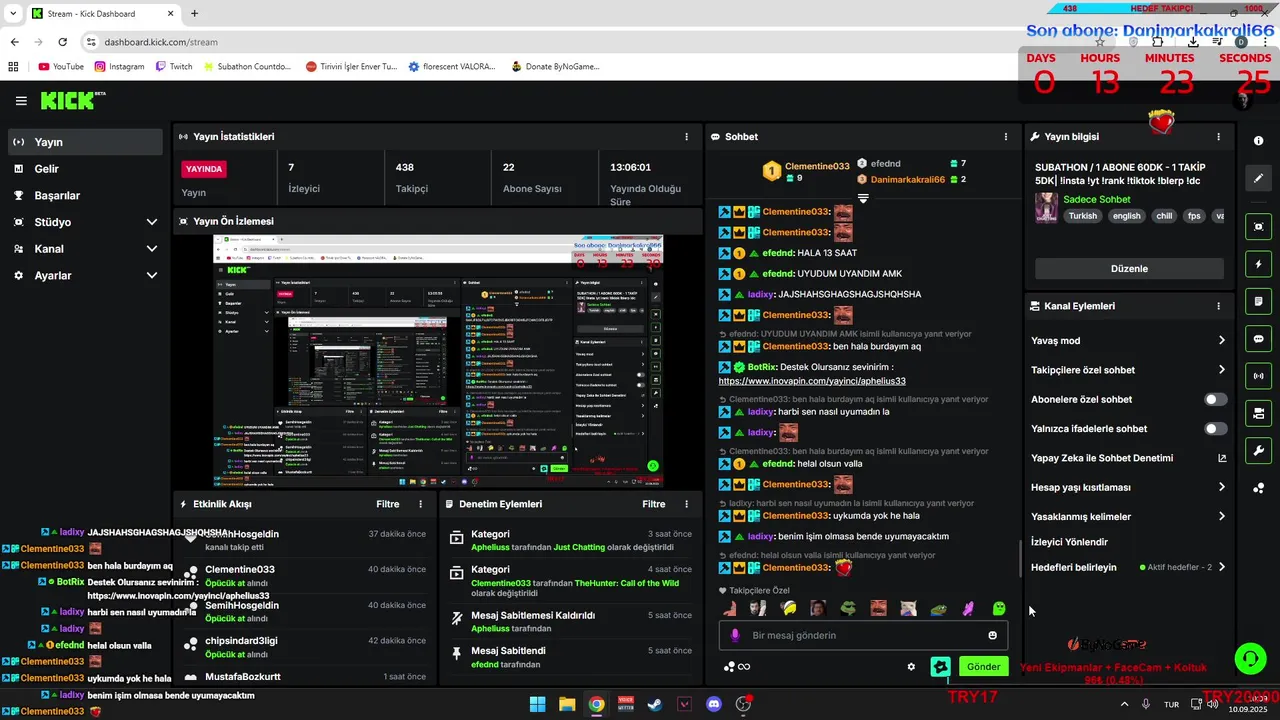Open Yavaş mod options chevron
This screenshot has width=1280, height=720.
point(1221,341)
